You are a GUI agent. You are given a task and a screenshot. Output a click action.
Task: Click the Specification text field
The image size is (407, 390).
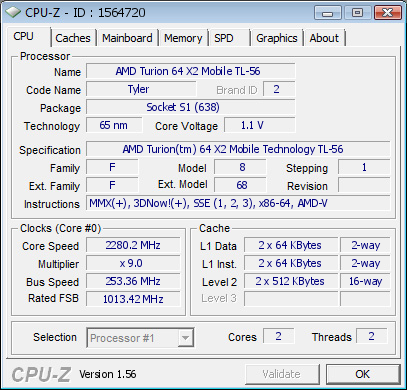[238, 149]
